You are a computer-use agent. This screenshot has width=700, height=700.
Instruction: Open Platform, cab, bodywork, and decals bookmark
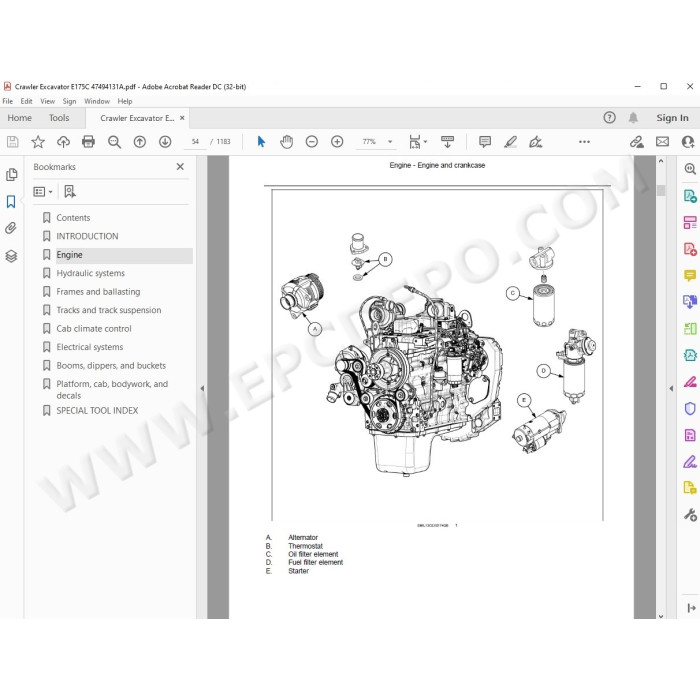click(x=112, y=390)
